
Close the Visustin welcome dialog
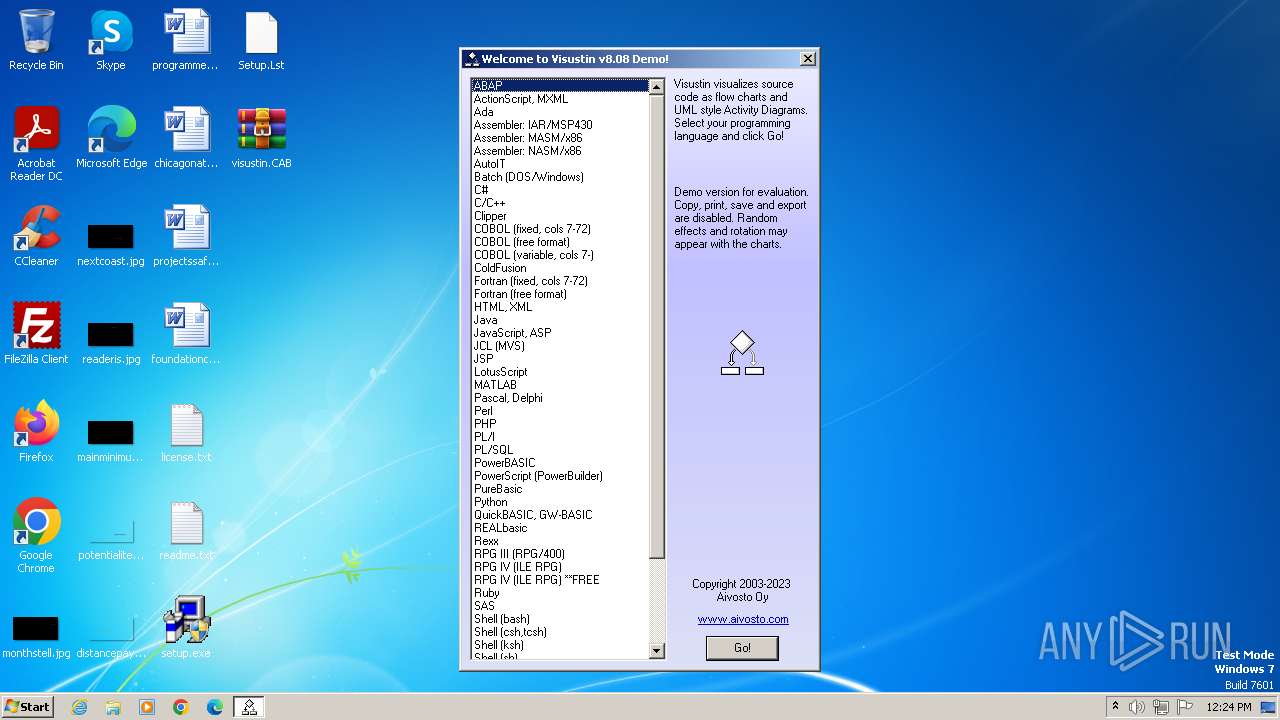(x=808, y=59)
